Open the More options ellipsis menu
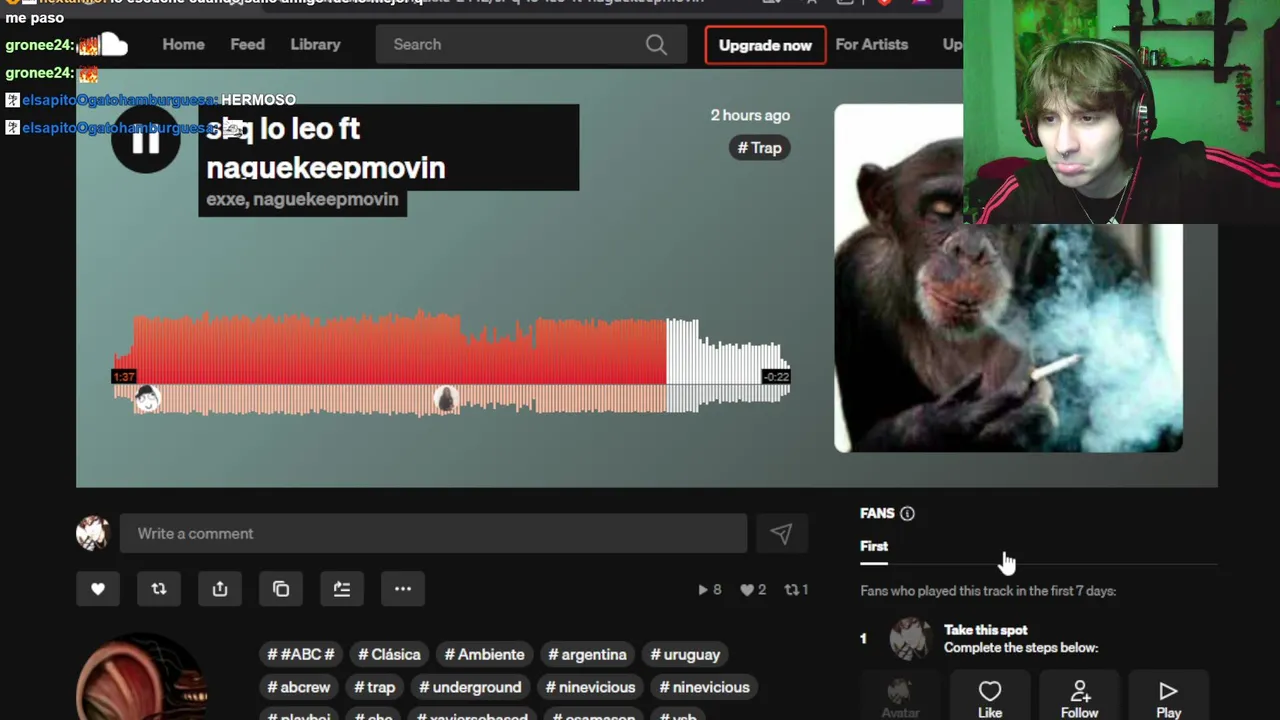This screenshot has width=1280, height=720. tap(403, 589)
